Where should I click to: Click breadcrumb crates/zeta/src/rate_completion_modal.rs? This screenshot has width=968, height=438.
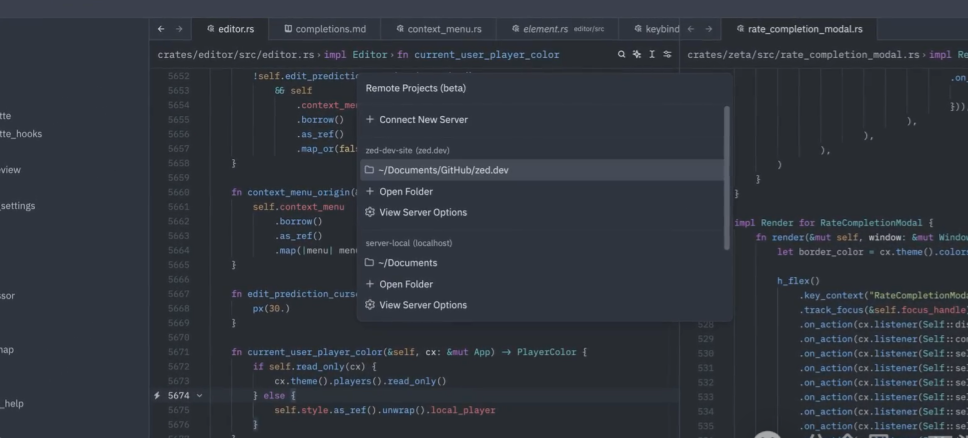tap(804, 54)
